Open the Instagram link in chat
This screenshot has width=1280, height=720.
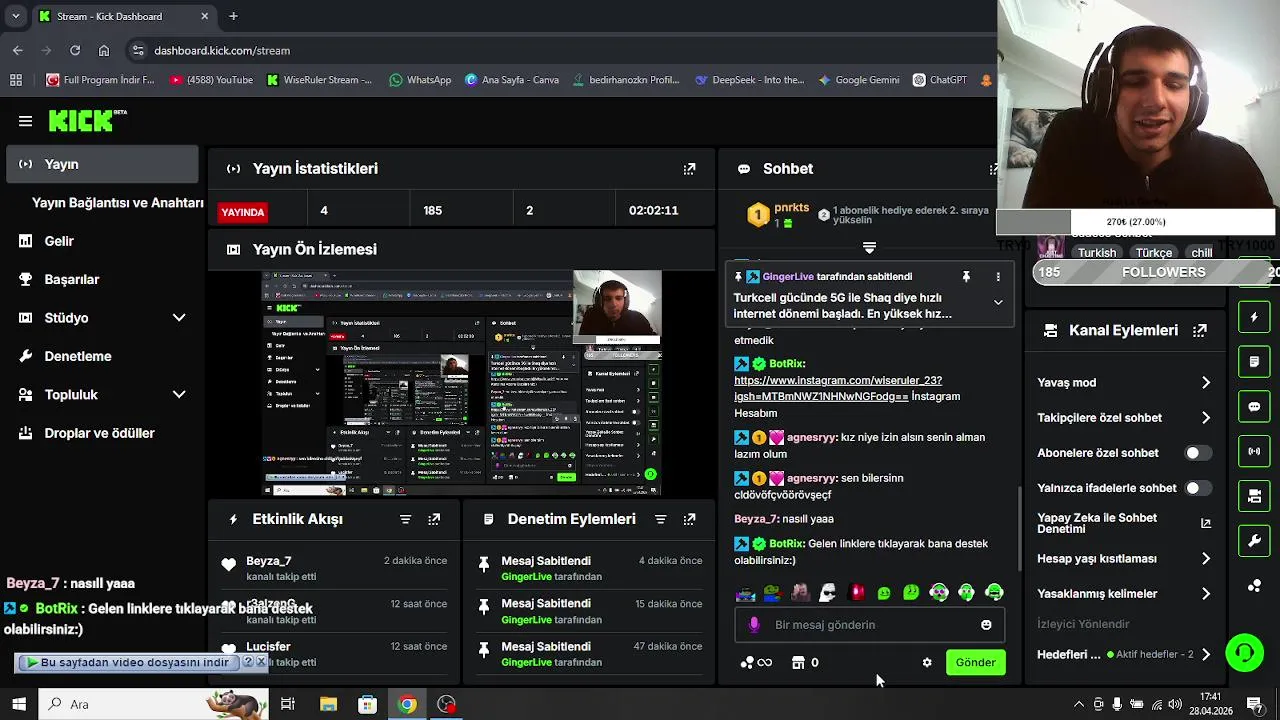click(x=838, y=389)
